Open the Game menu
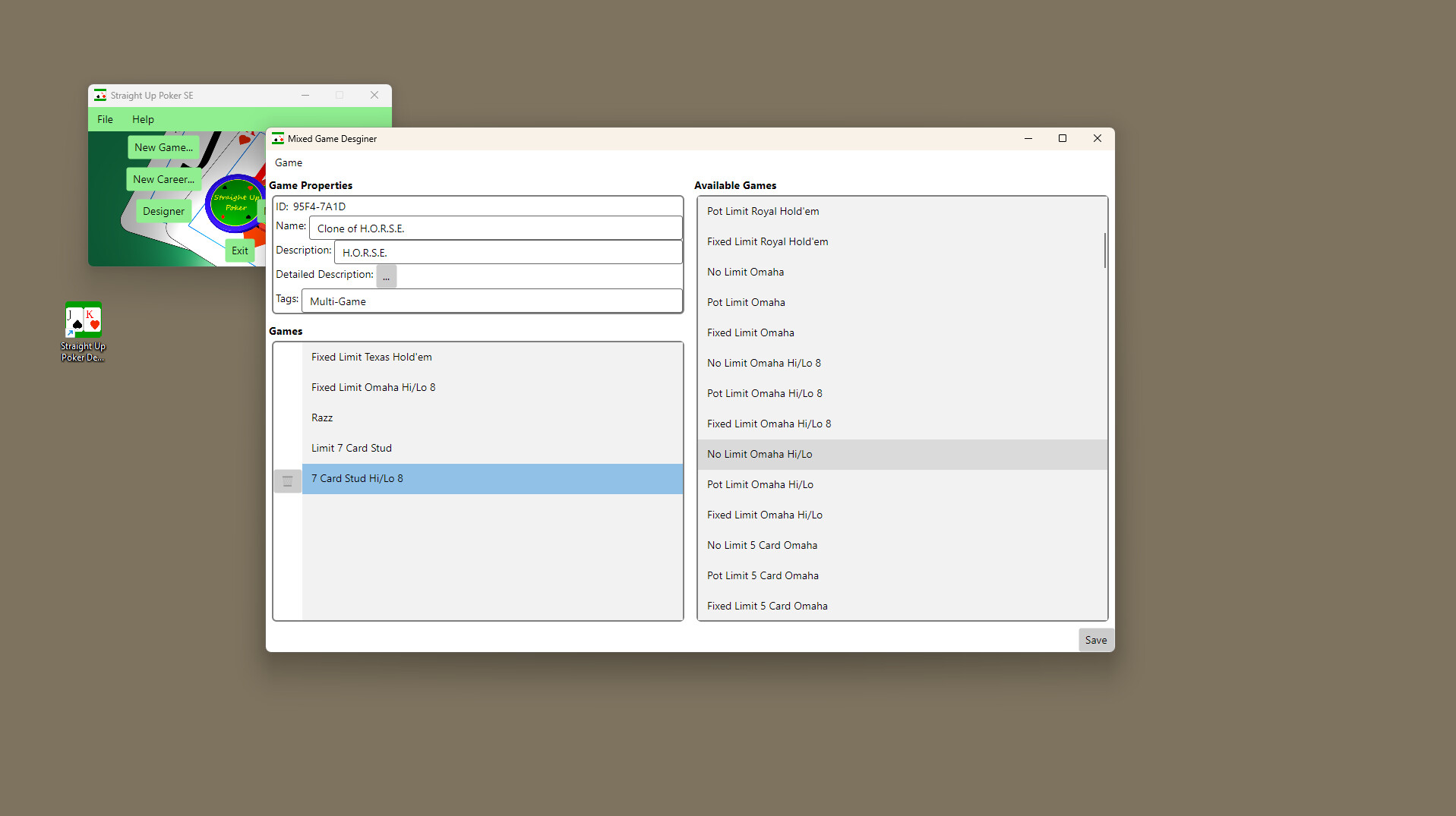 289,162
